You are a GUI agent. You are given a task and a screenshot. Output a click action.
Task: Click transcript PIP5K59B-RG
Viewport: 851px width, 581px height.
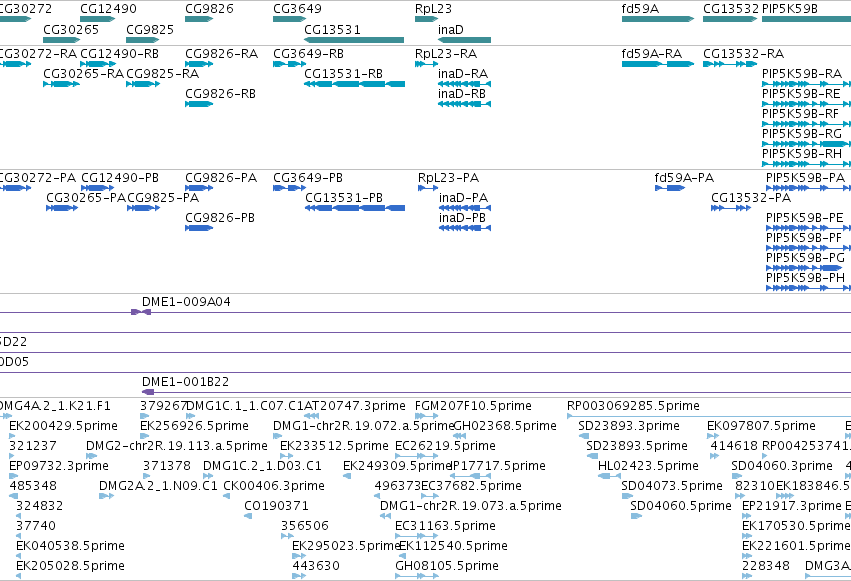click(806, 144)
